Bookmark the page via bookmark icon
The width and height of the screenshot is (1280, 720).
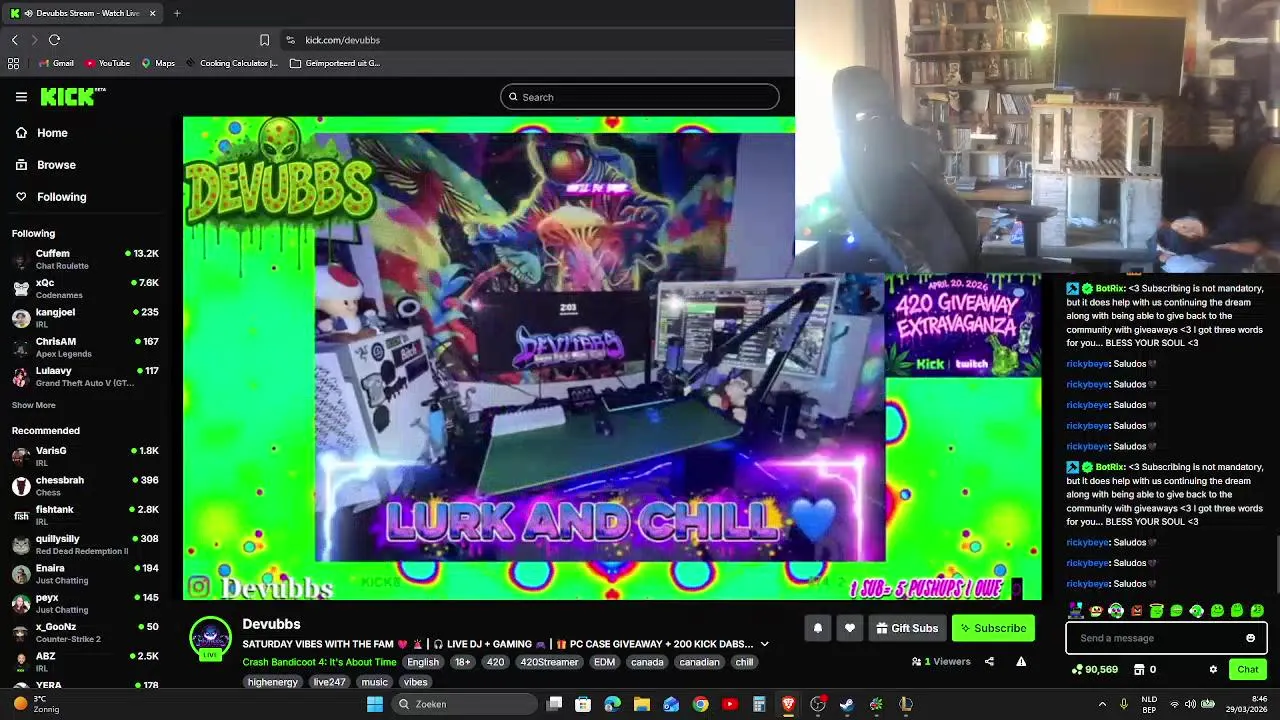pos(264,40)
